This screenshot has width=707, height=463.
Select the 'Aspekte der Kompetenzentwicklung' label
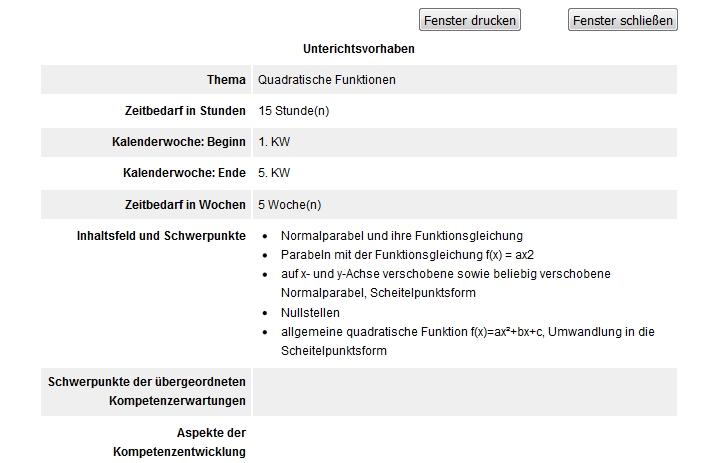pyautogui.click(x=180, y=442)
